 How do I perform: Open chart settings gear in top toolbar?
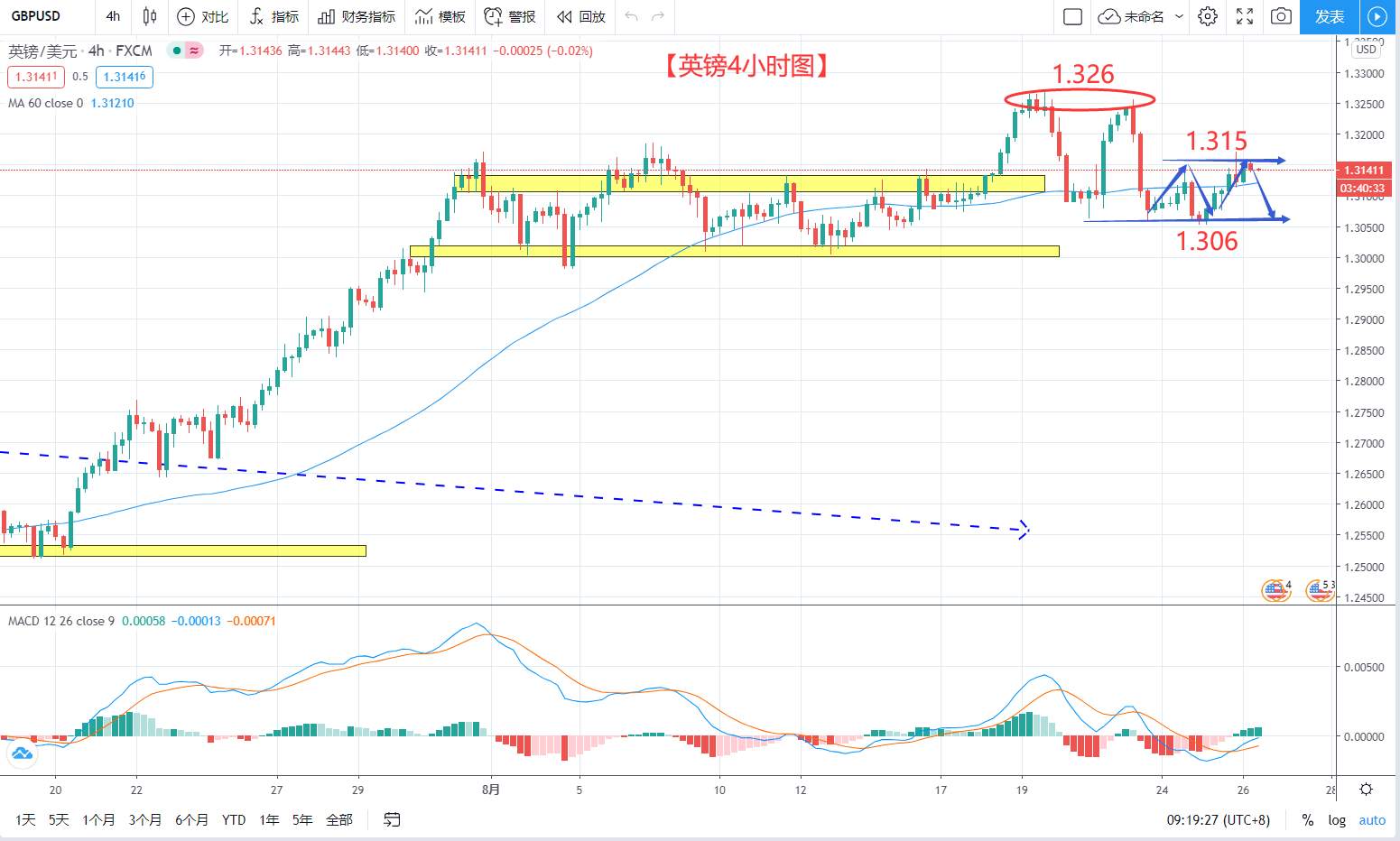pyautogui.click(x=1208, y=16)
